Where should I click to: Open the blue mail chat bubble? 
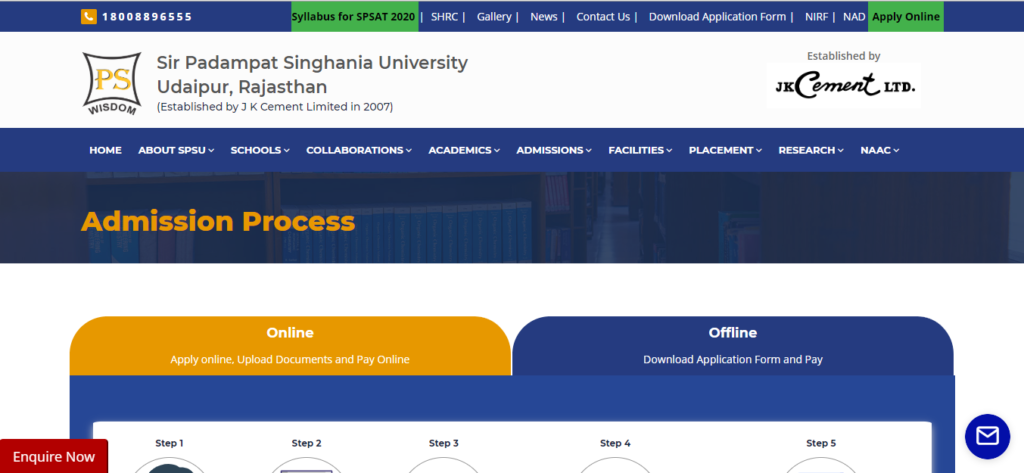987,436
